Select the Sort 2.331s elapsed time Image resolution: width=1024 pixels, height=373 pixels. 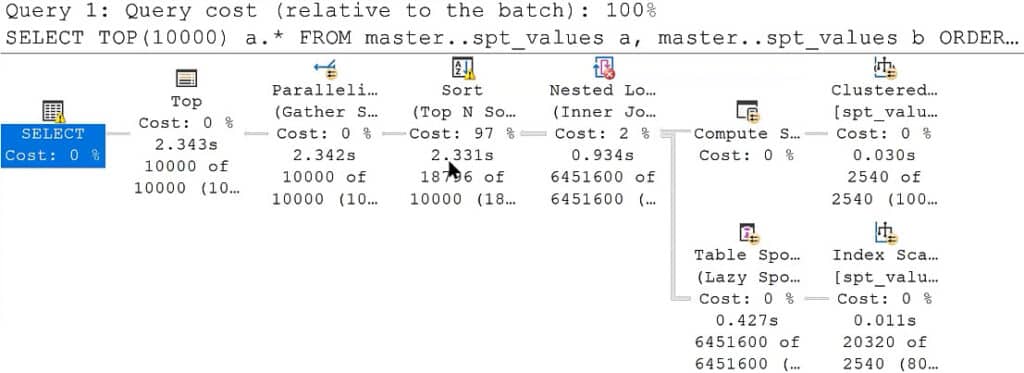click(462, 155)
